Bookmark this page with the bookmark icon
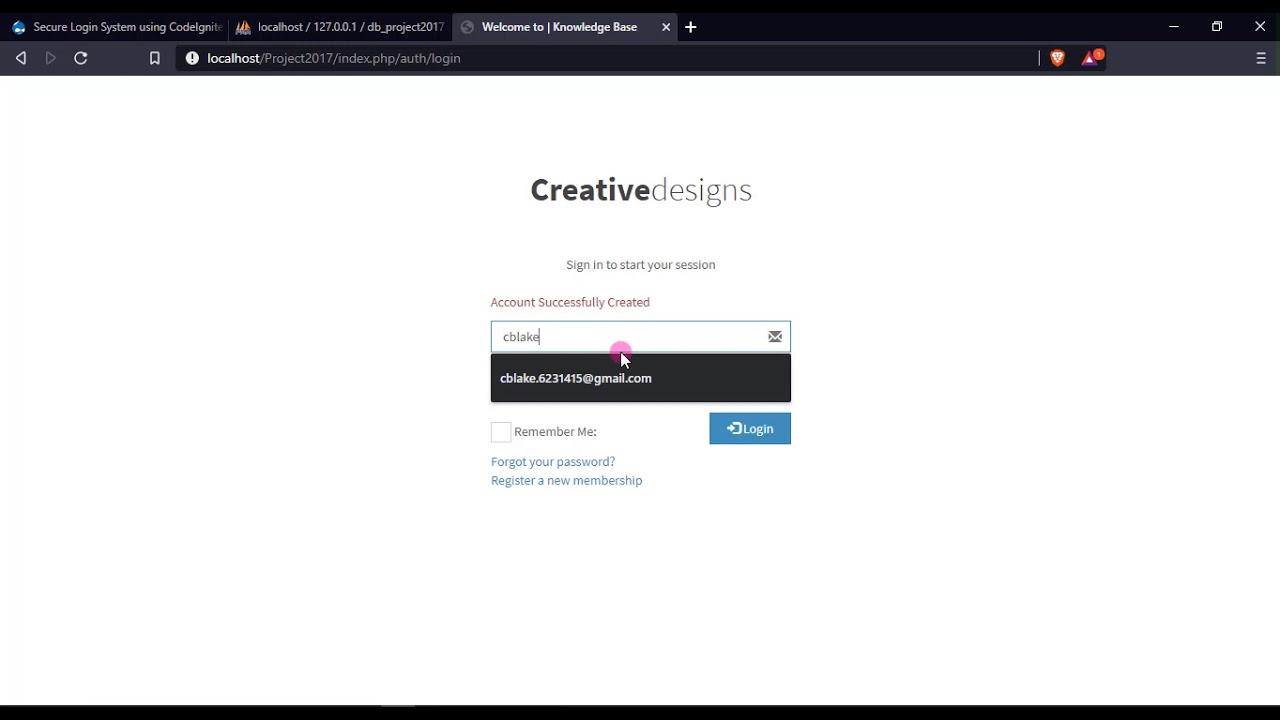Screen dimensions: 1280x720 click(x=154, y=58)
